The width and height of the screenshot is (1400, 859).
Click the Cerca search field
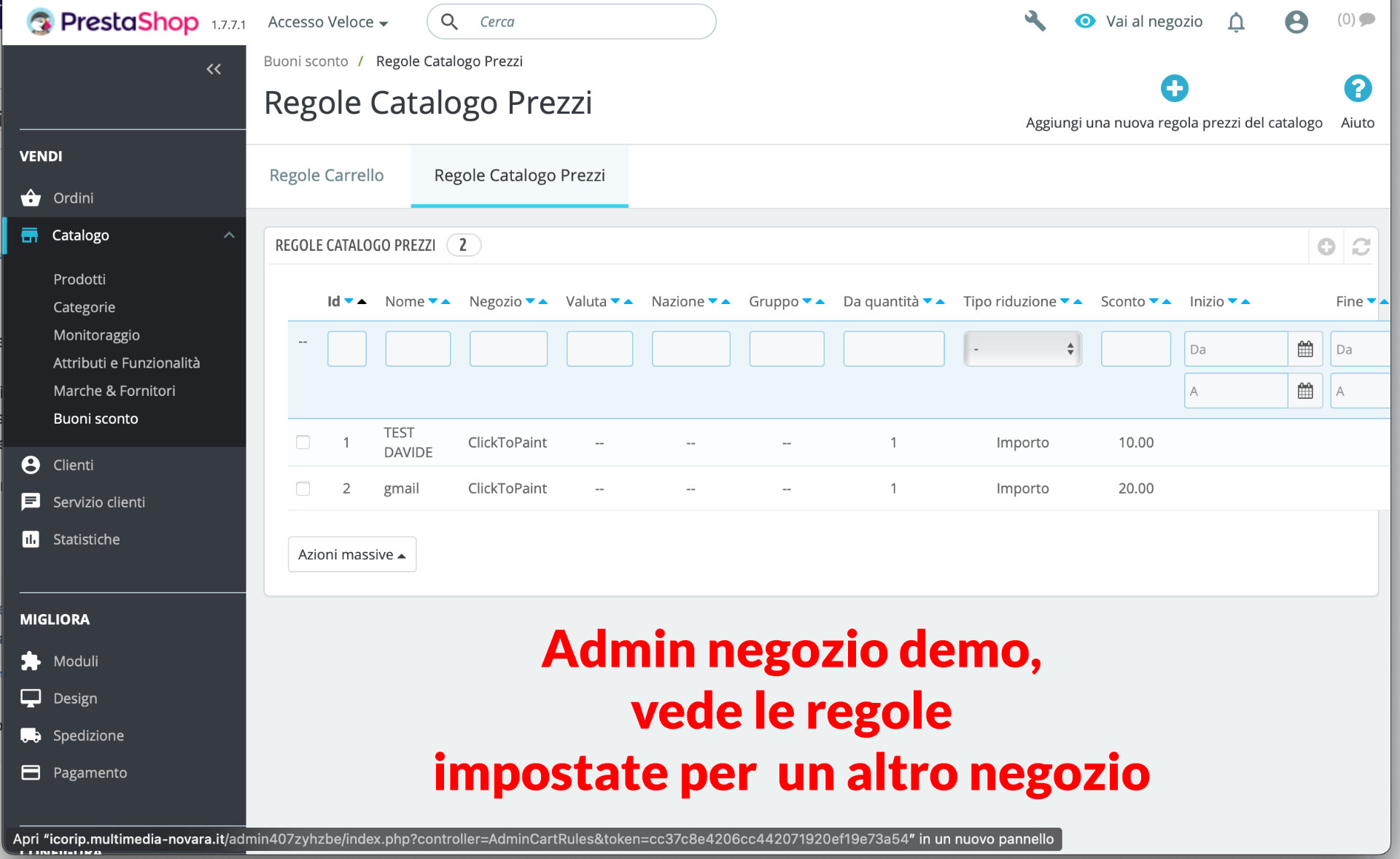point(583,22)
